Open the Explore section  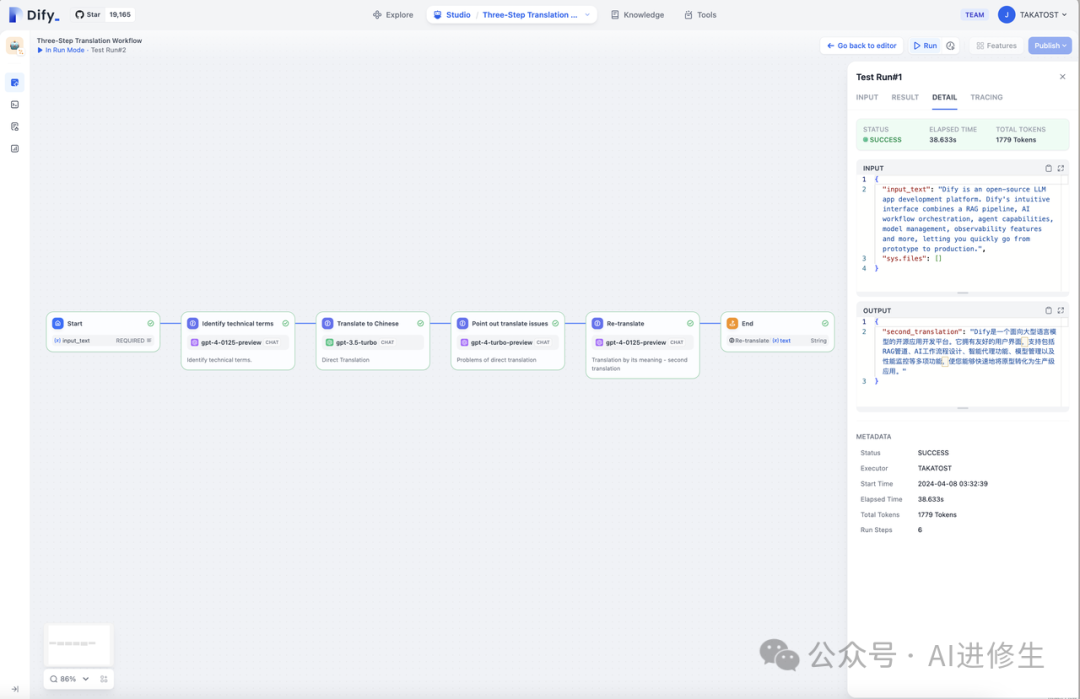pos(393,14)
